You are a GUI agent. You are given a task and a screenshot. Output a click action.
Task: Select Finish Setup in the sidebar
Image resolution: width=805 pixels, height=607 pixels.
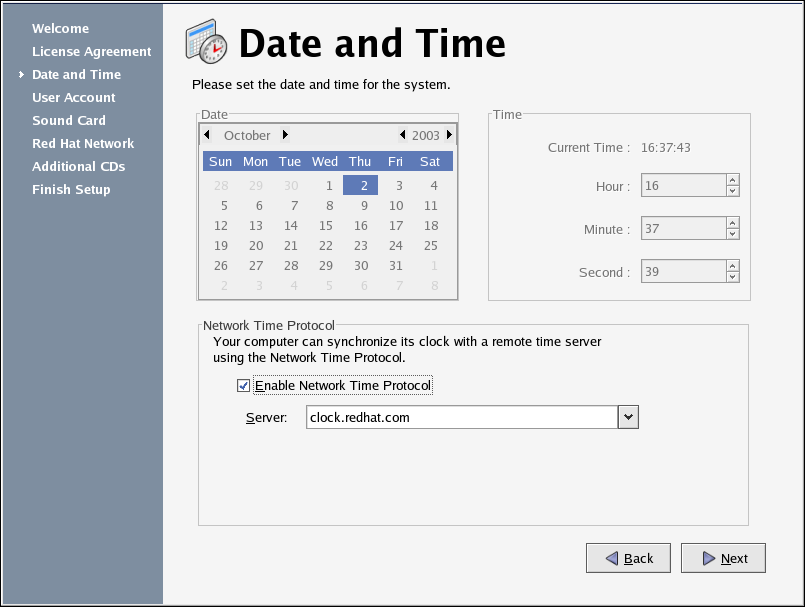71,190
